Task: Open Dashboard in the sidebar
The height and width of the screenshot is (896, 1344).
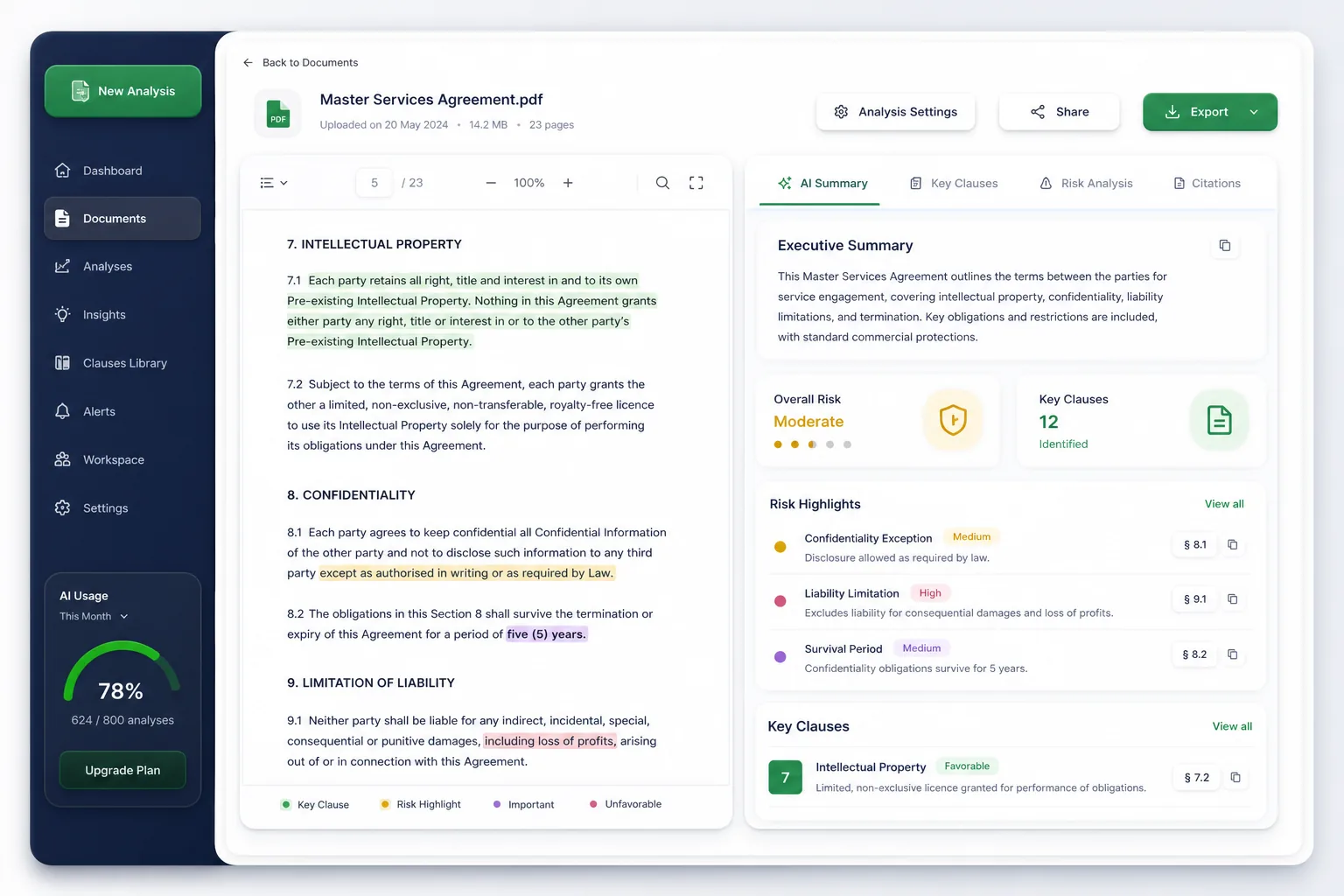Action: (122, 171)
